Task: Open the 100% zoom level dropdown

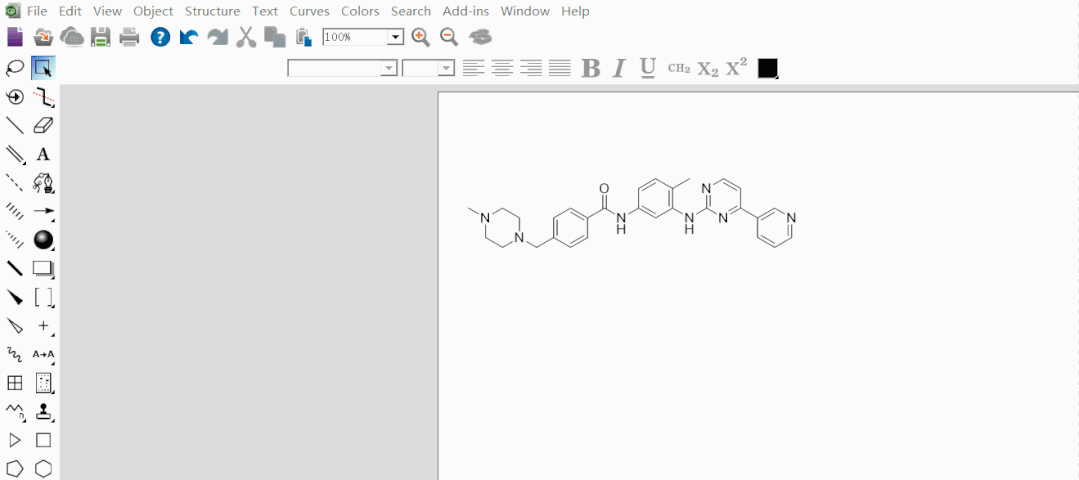Action: 395,37
